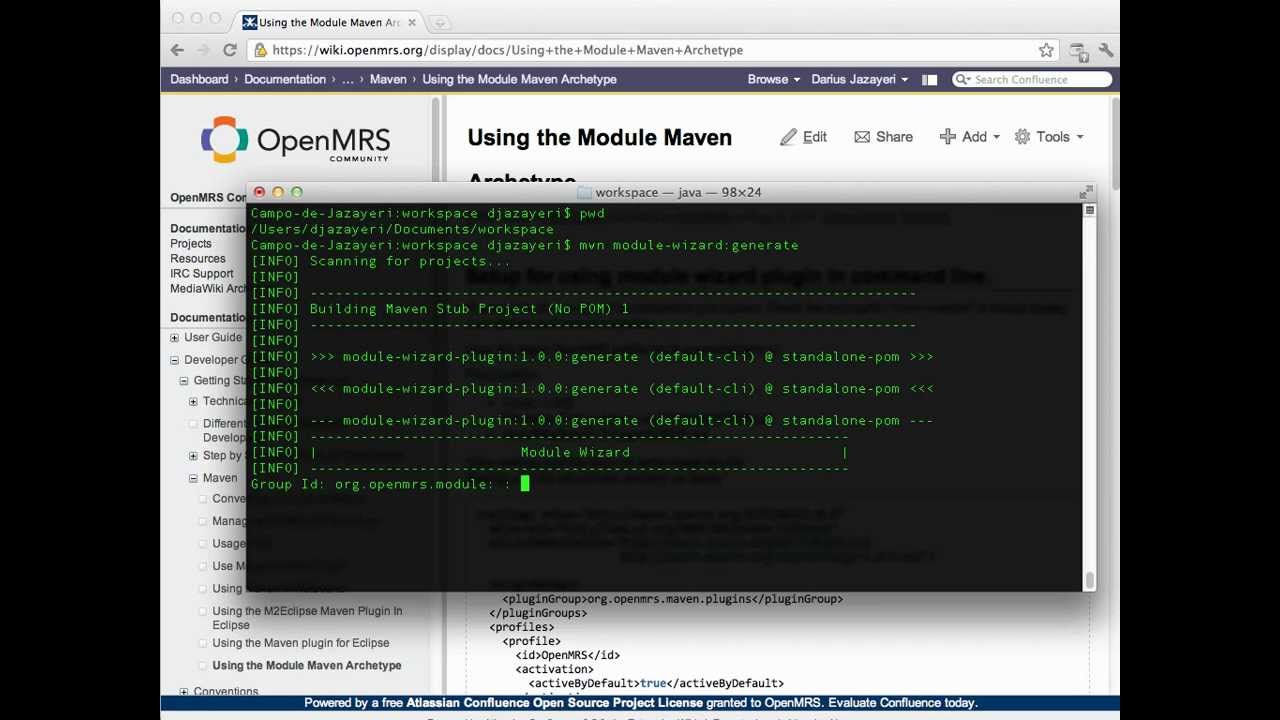Reload the page with the refresh icon
The height and width of the screenshot is (720, 1280).
[x=229, y=50]
